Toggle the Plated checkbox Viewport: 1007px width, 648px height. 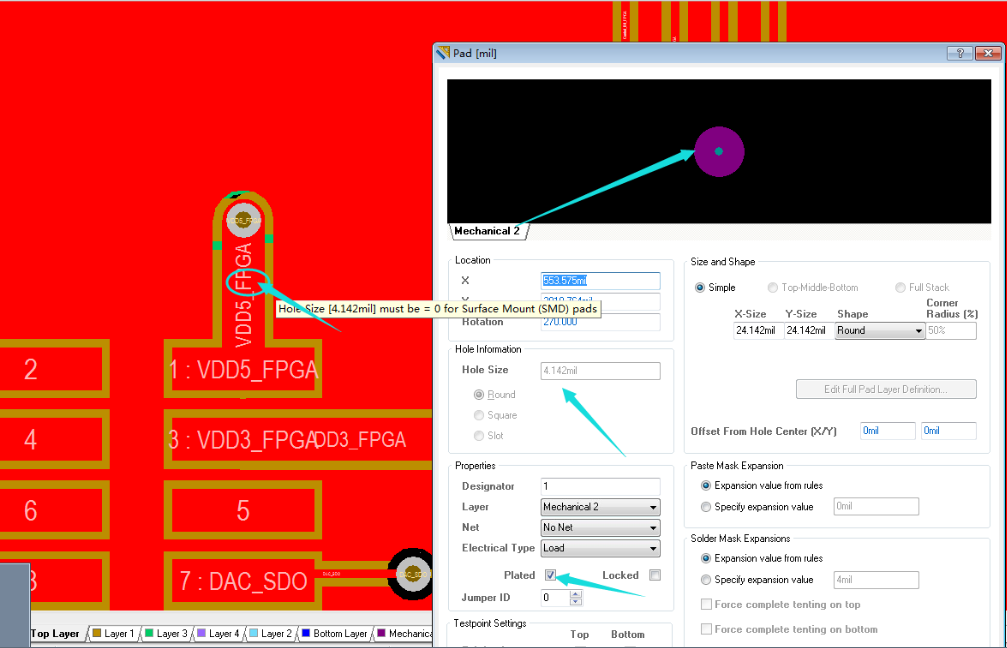(x=551, y=575)
